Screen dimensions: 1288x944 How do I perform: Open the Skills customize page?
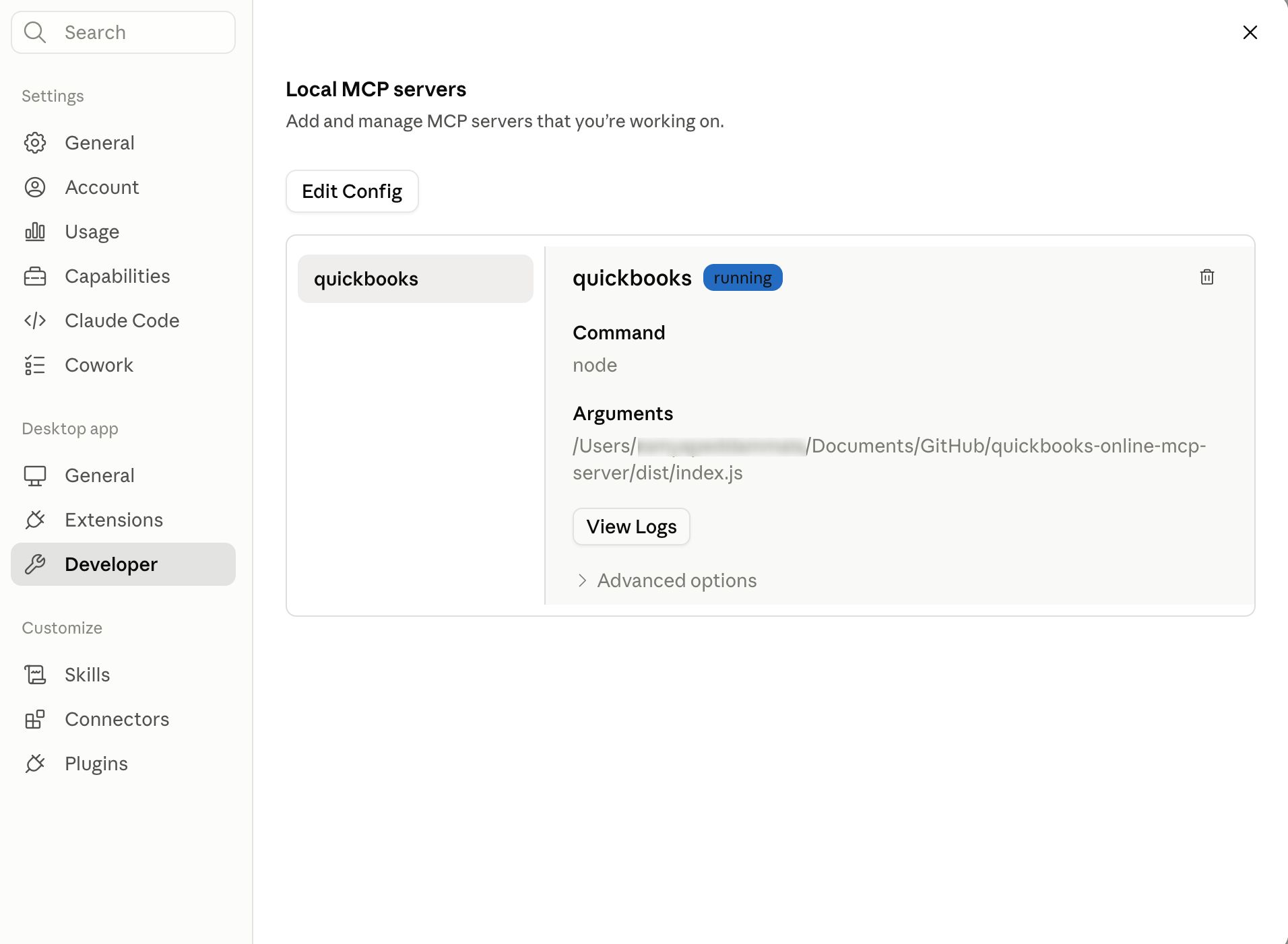(x=123, y=675)
